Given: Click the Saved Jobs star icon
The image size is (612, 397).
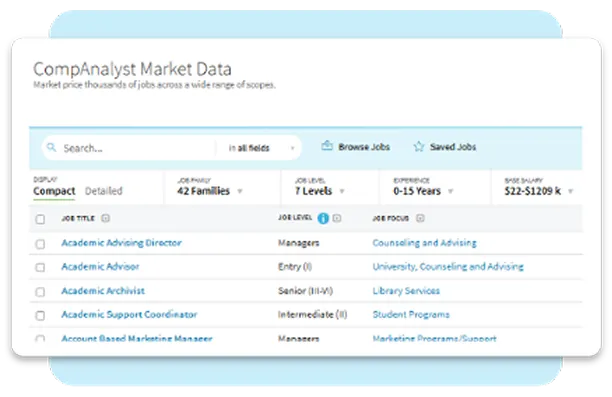Looking at the screenshot, I should click(419, 146).
